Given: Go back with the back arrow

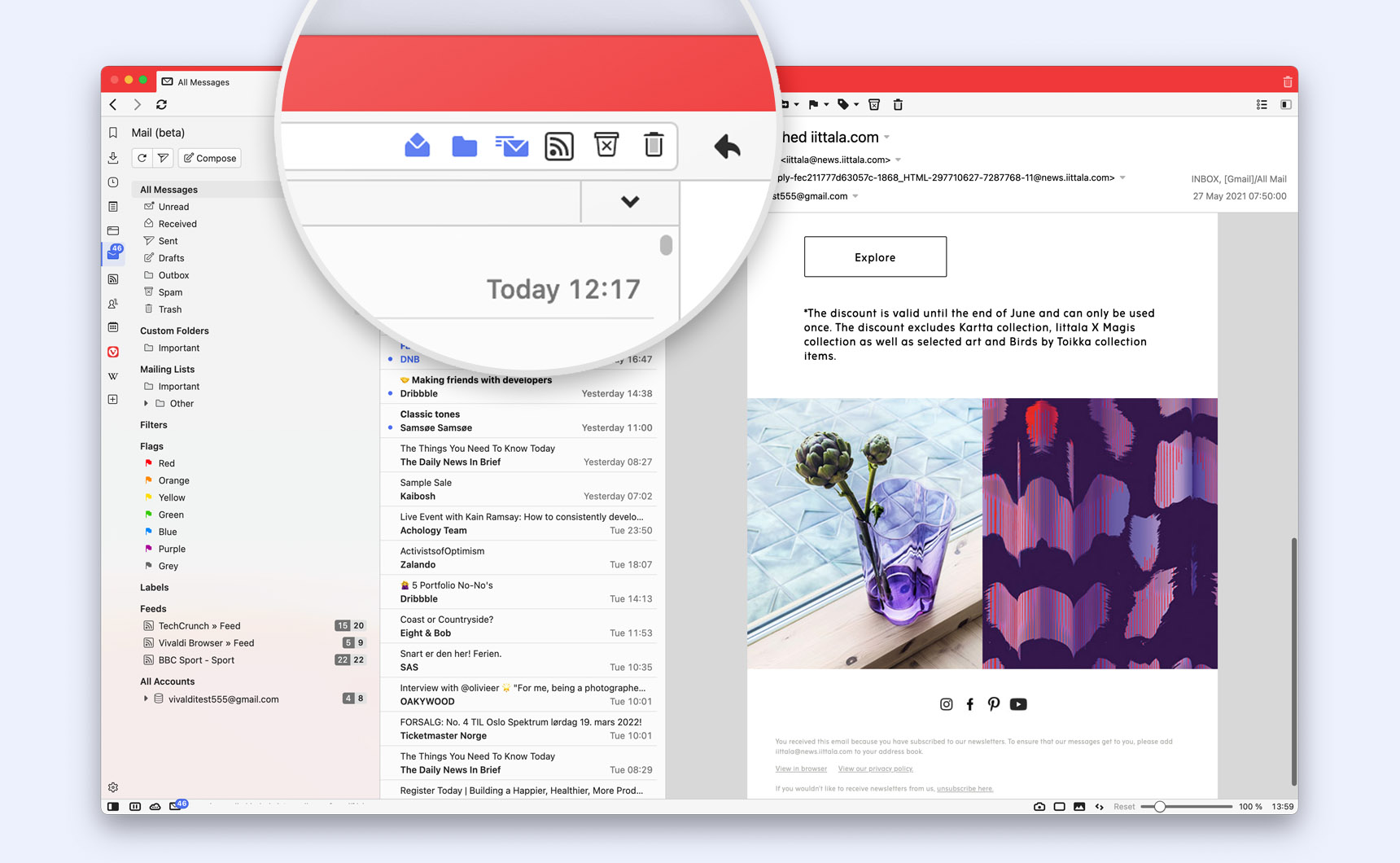Looking at the screenshot, I should coord(114,104).
